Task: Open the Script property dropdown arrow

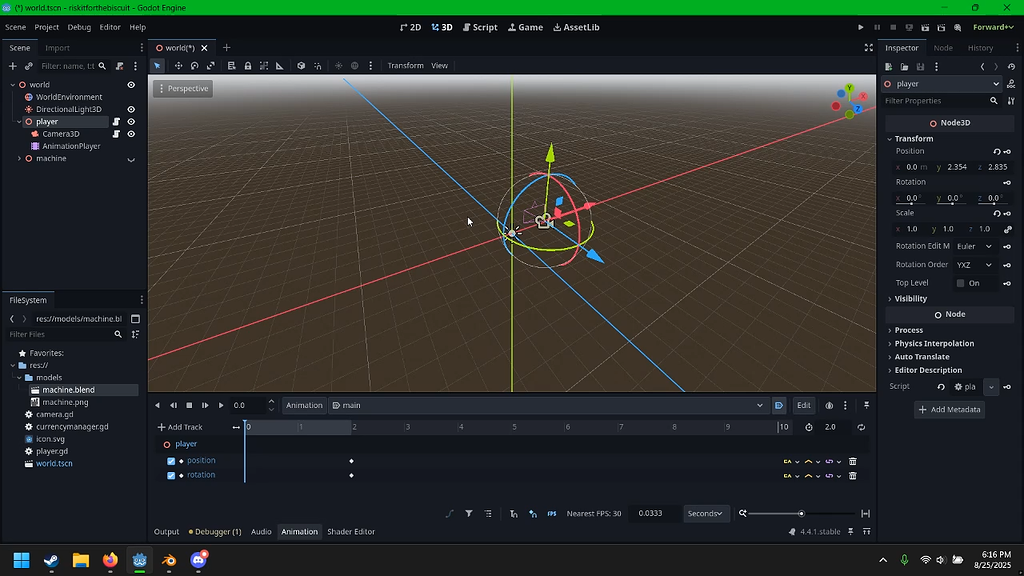Action: tap(991, 387)
